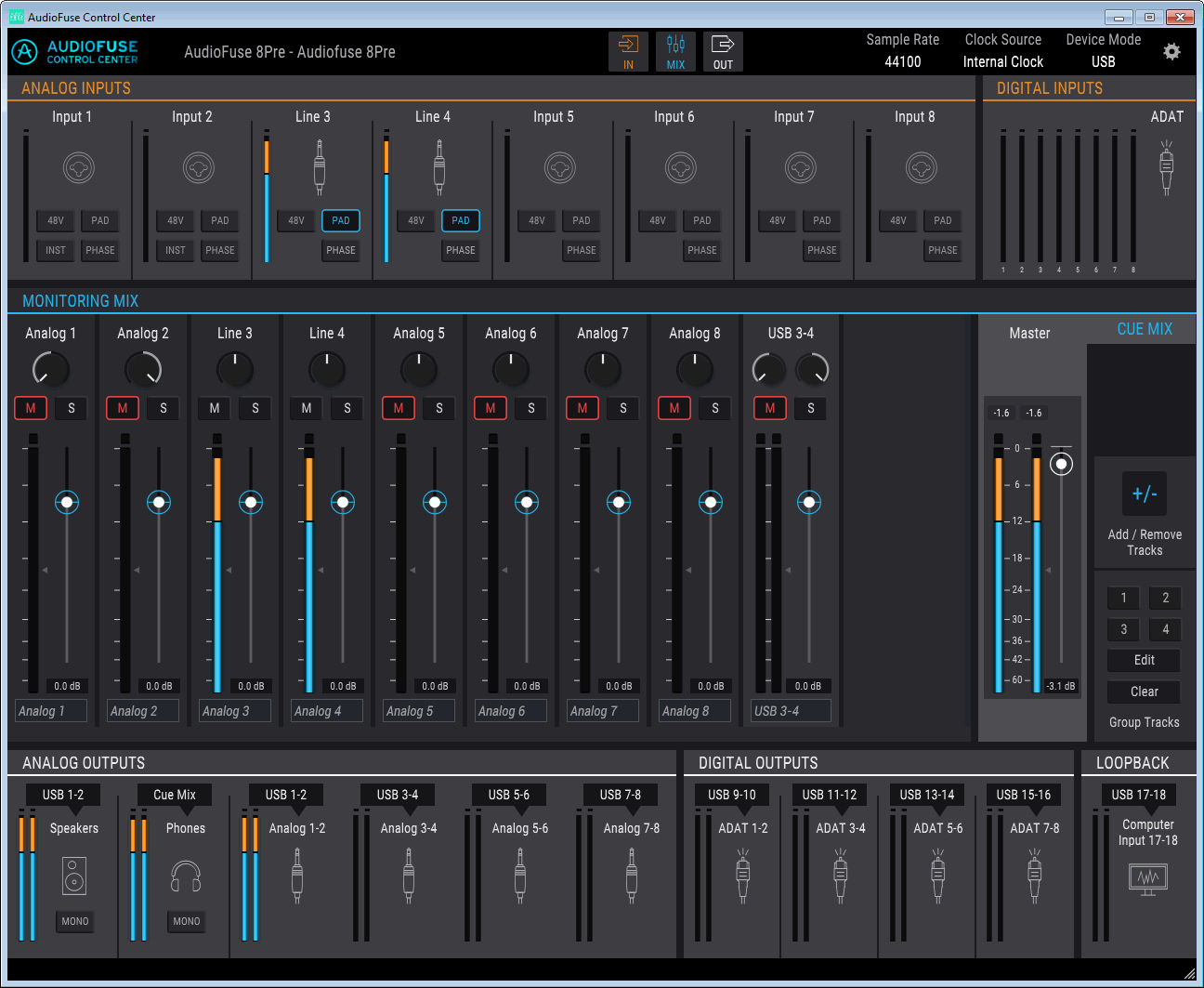Toggle the OUT outputs section view
Image resolution: width=1204 pixels, height=988 pixels.
(723, 52)
